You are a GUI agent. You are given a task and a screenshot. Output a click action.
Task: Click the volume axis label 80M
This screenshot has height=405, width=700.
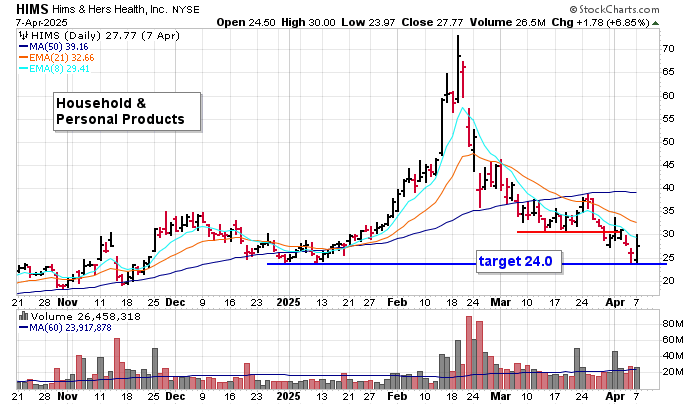click(673, 324)
